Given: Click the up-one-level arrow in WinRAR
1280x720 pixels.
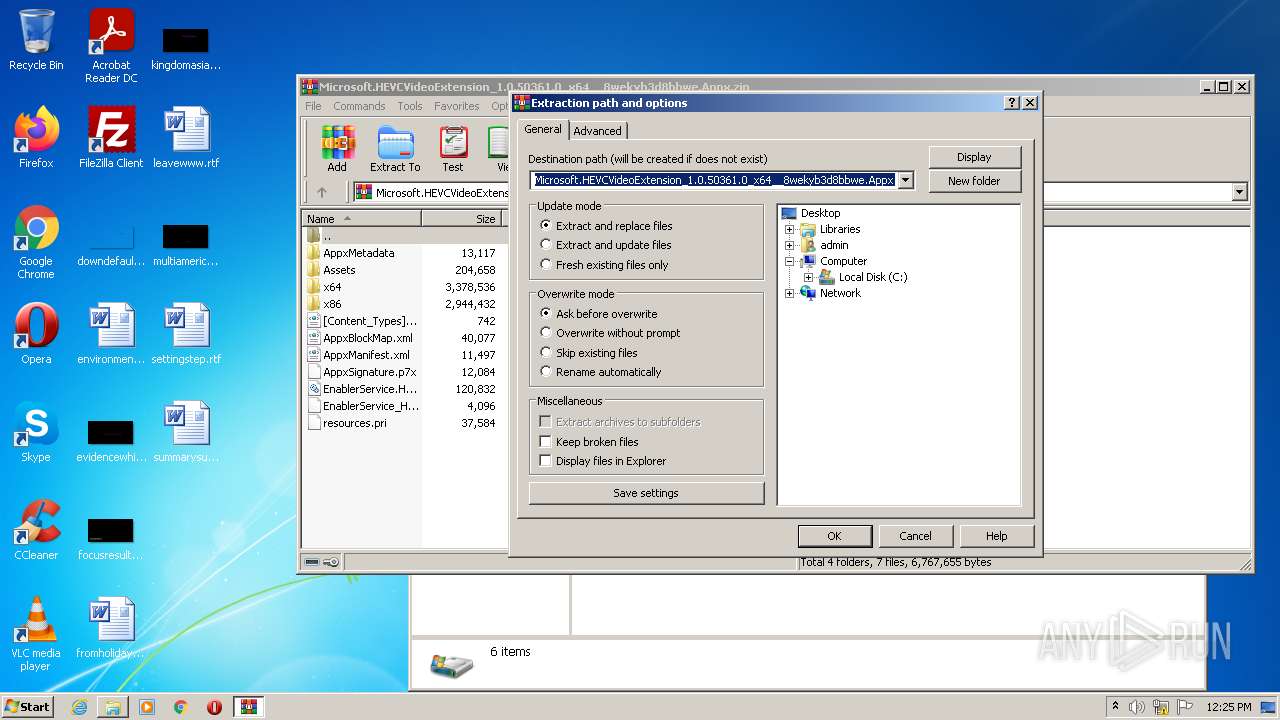Looking at the screenshot, I should 322,192.
